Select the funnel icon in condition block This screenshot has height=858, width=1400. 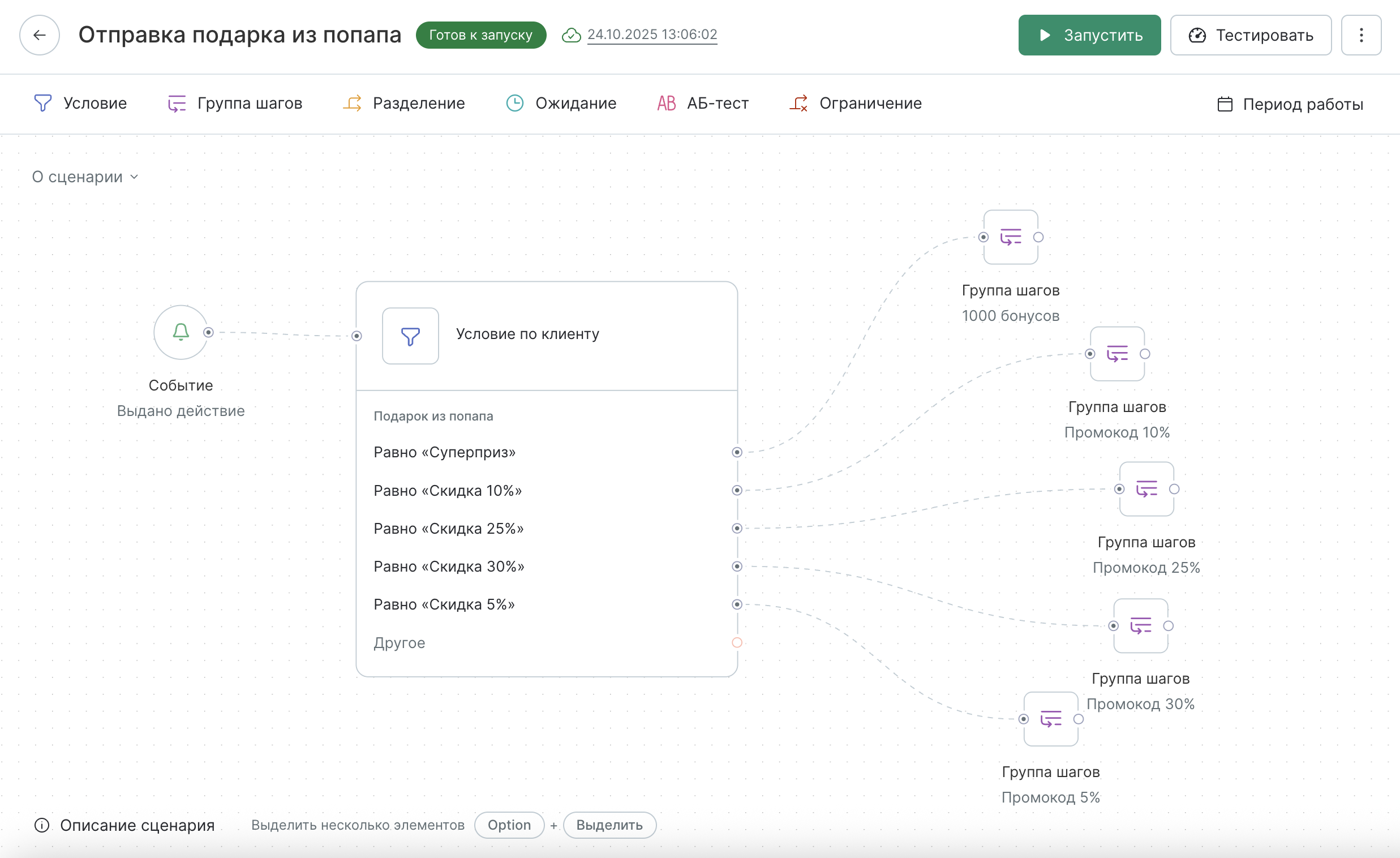[x=410, y=336]
